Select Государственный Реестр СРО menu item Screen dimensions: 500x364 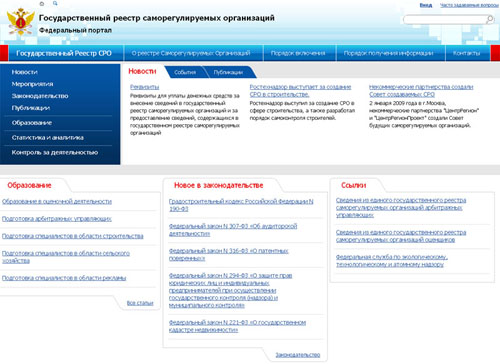64,53
